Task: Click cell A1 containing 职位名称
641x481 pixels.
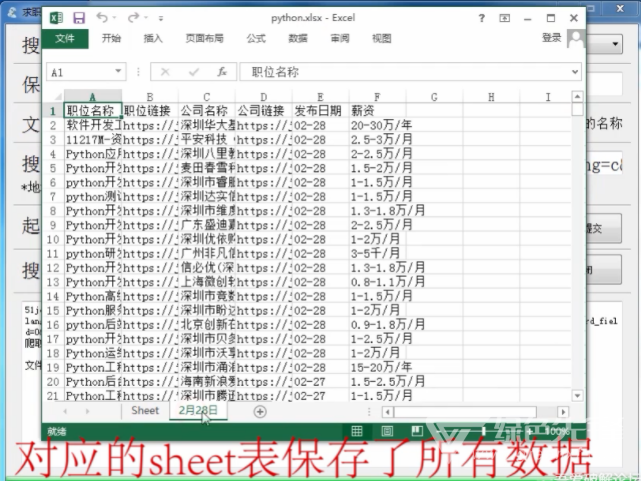Action: point(92,110)
